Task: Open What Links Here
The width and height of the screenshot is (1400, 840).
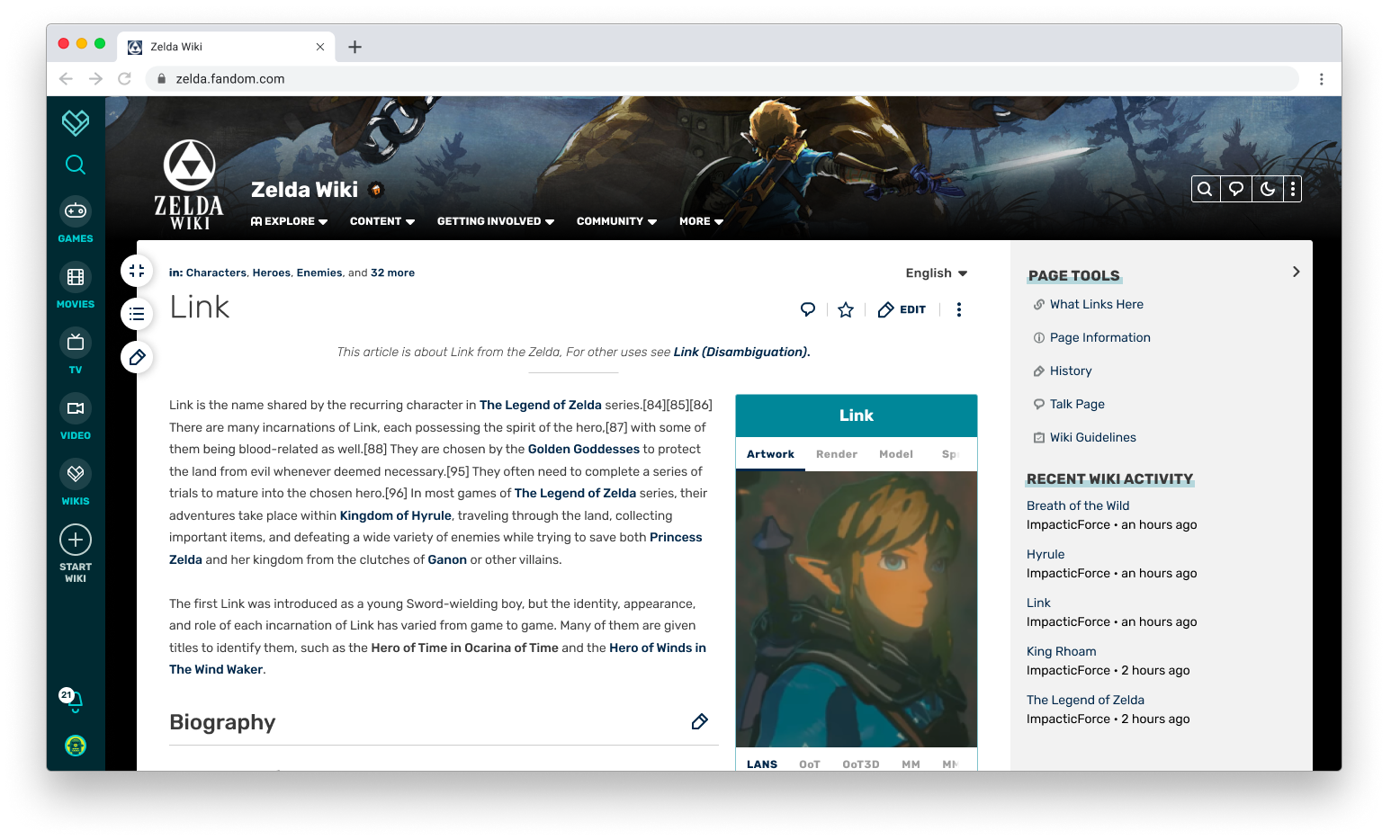Action: tap(1096, 305)
